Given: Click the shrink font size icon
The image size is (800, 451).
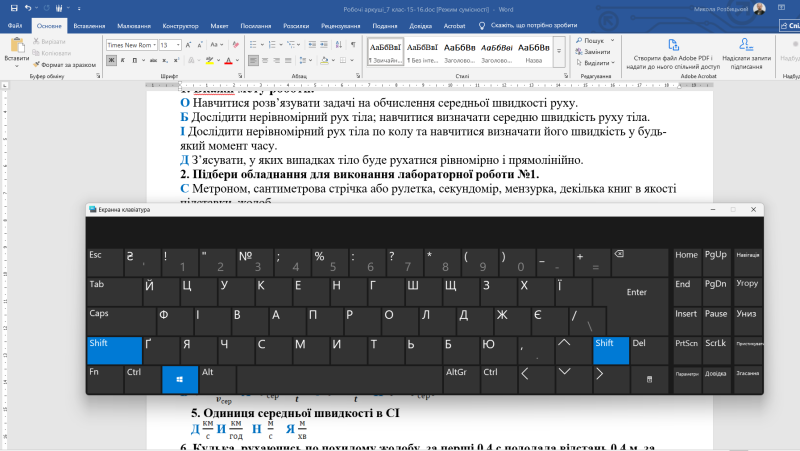Looking at the screenshot, I should (199, 45).
